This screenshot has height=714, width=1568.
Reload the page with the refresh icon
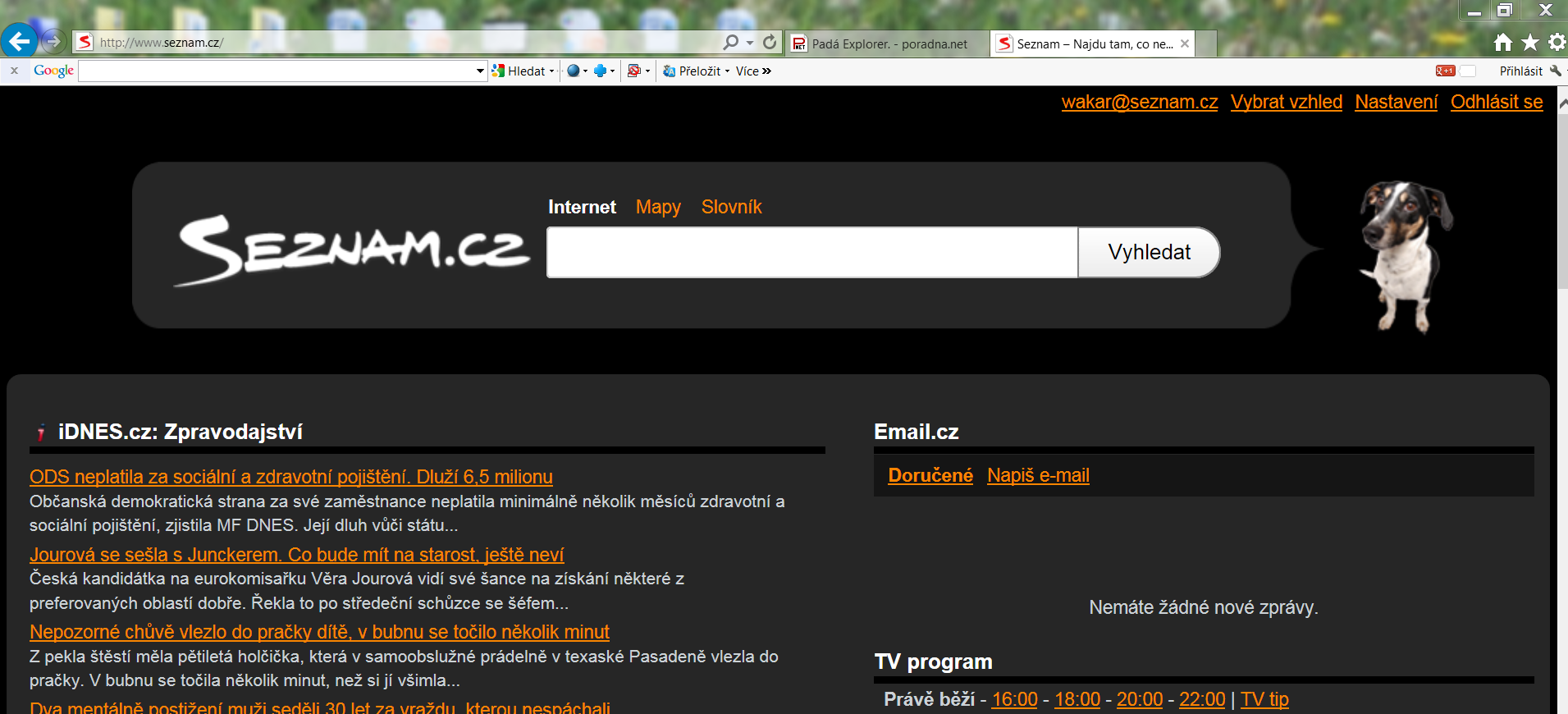pos(769,42)
